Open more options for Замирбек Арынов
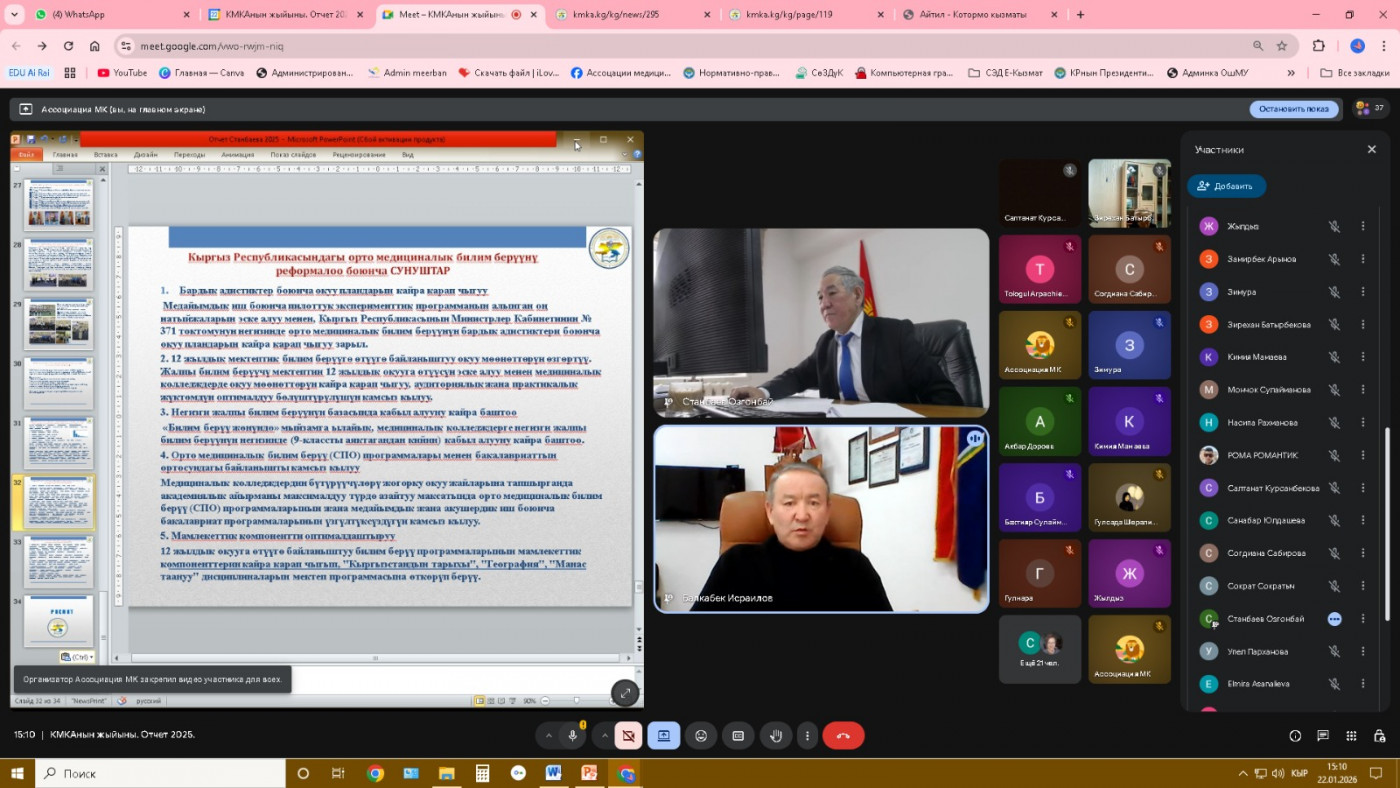Viewport: 1400px width, 788px height. tap(1362, 259)
